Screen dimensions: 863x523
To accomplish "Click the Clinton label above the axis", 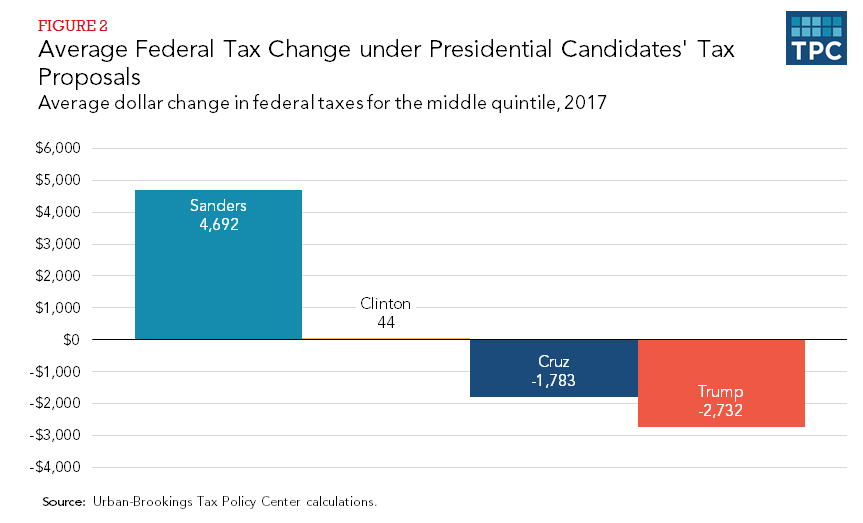I will [x=386, y=304].
